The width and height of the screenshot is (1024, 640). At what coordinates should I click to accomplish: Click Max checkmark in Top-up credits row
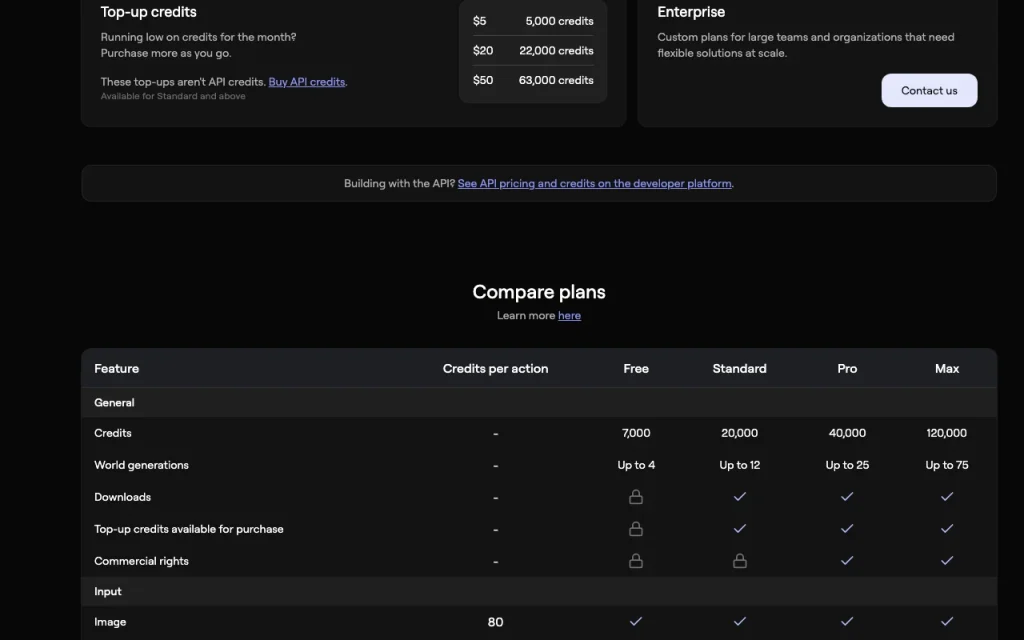click(x=946, y=528)
